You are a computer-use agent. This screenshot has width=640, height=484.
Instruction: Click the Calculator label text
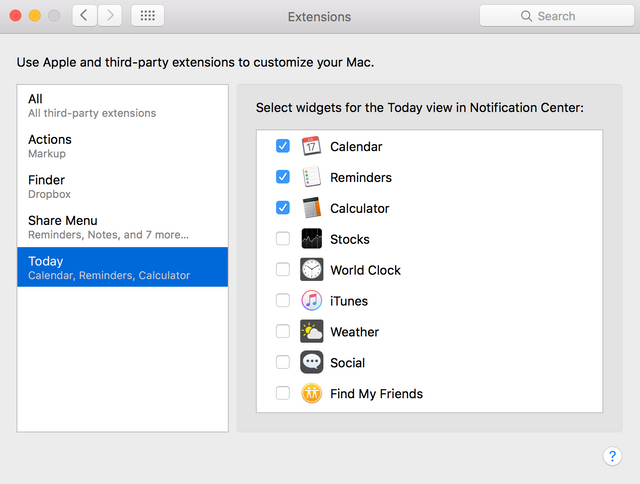pyautogui.click(x=360, y=209)
